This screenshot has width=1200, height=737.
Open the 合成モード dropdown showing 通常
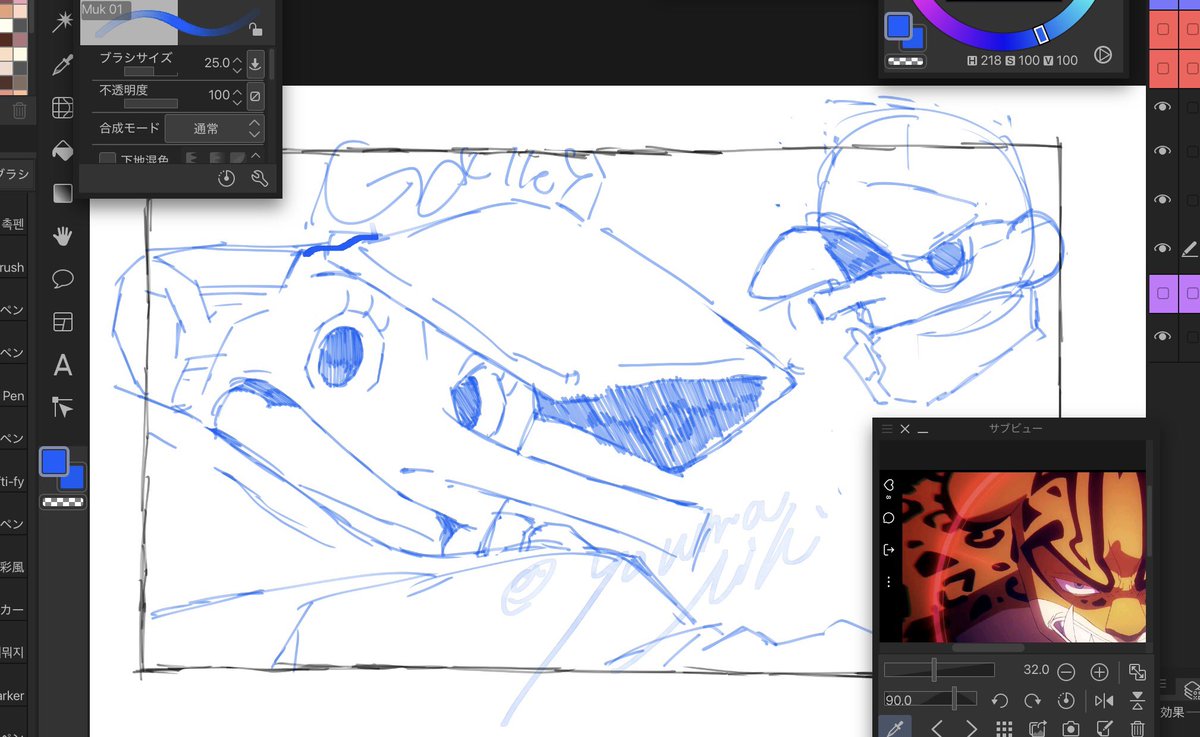pyautogui.click(x=214, y=128)
